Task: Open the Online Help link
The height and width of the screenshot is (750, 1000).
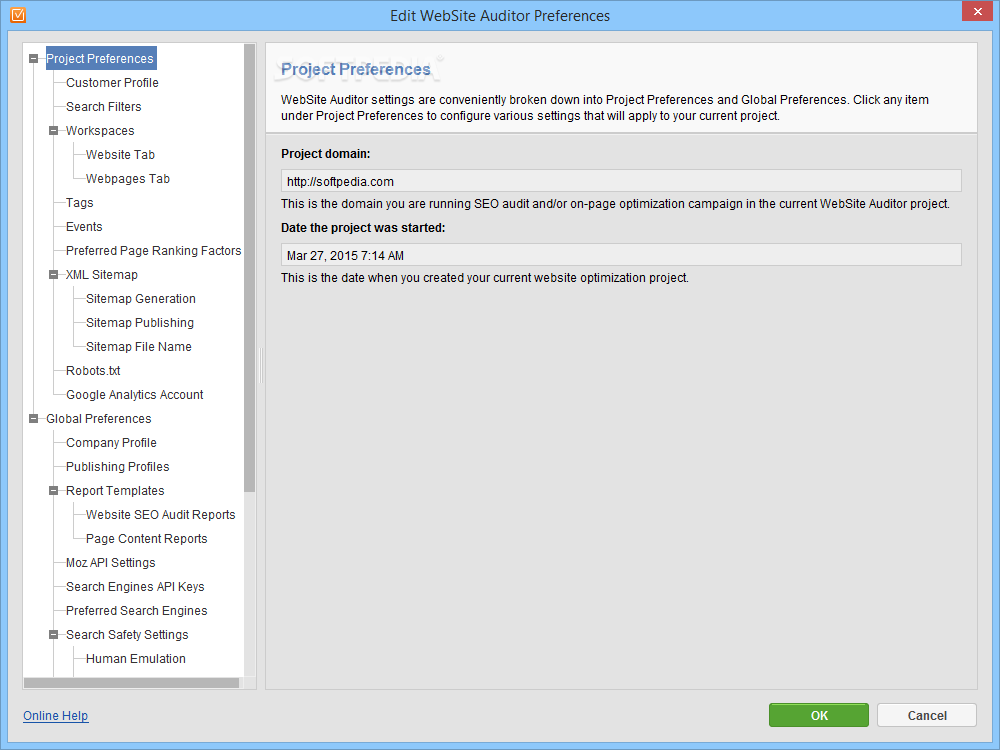Action: (55, 716)
